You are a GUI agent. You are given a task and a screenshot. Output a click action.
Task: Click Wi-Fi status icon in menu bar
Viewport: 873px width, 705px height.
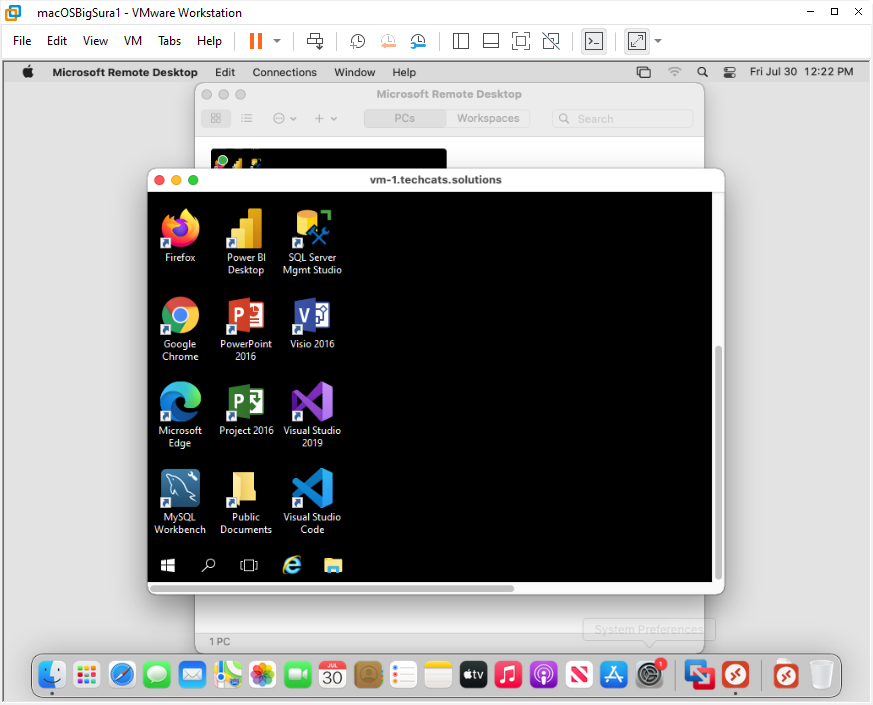(674, 72)
